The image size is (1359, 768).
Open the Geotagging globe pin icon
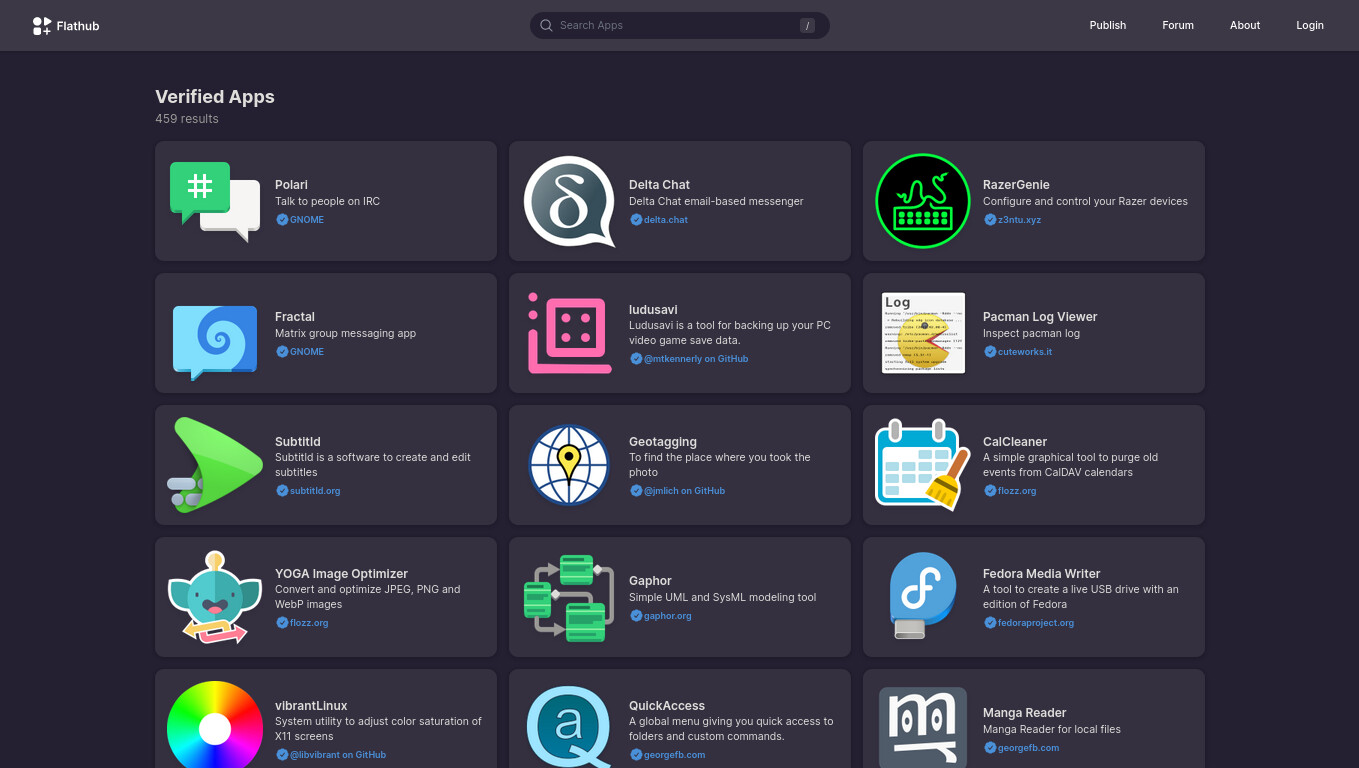tap(569, 465)
